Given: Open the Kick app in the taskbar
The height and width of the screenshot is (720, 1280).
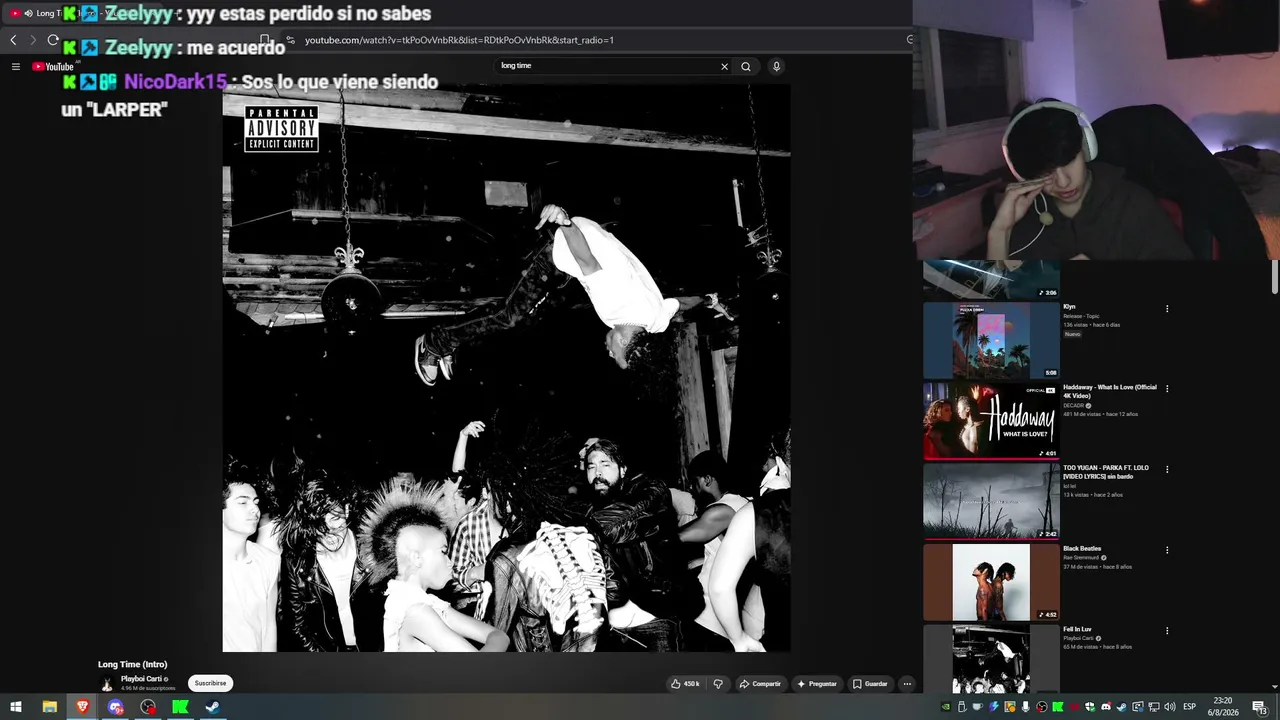Looking at the screenshot, I should 181,707.
